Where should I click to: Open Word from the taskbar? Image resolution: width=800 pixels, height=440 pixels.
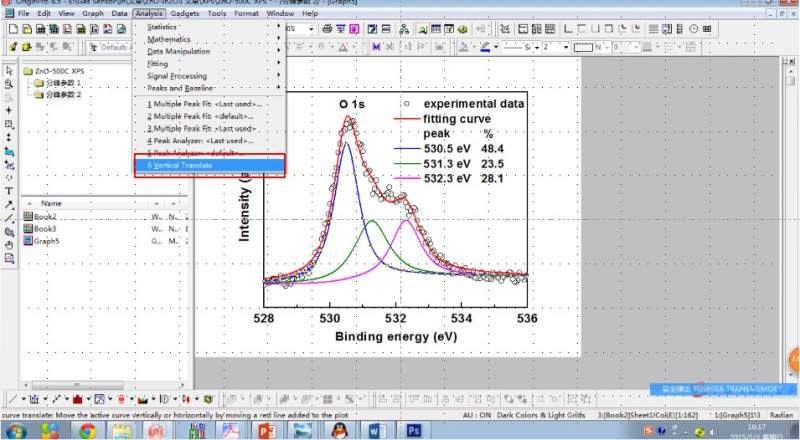click(377, 431)
